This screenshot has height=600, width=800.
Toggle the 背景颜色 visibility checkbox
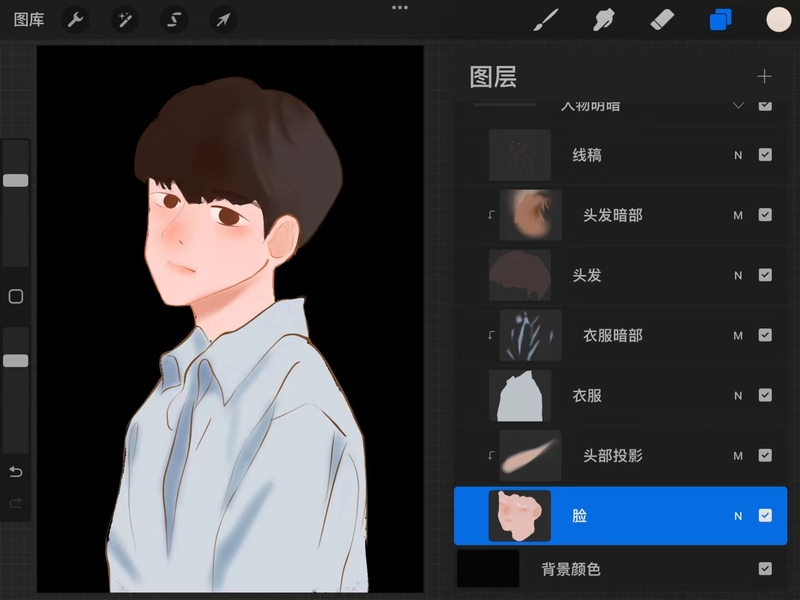click(765, 568)
